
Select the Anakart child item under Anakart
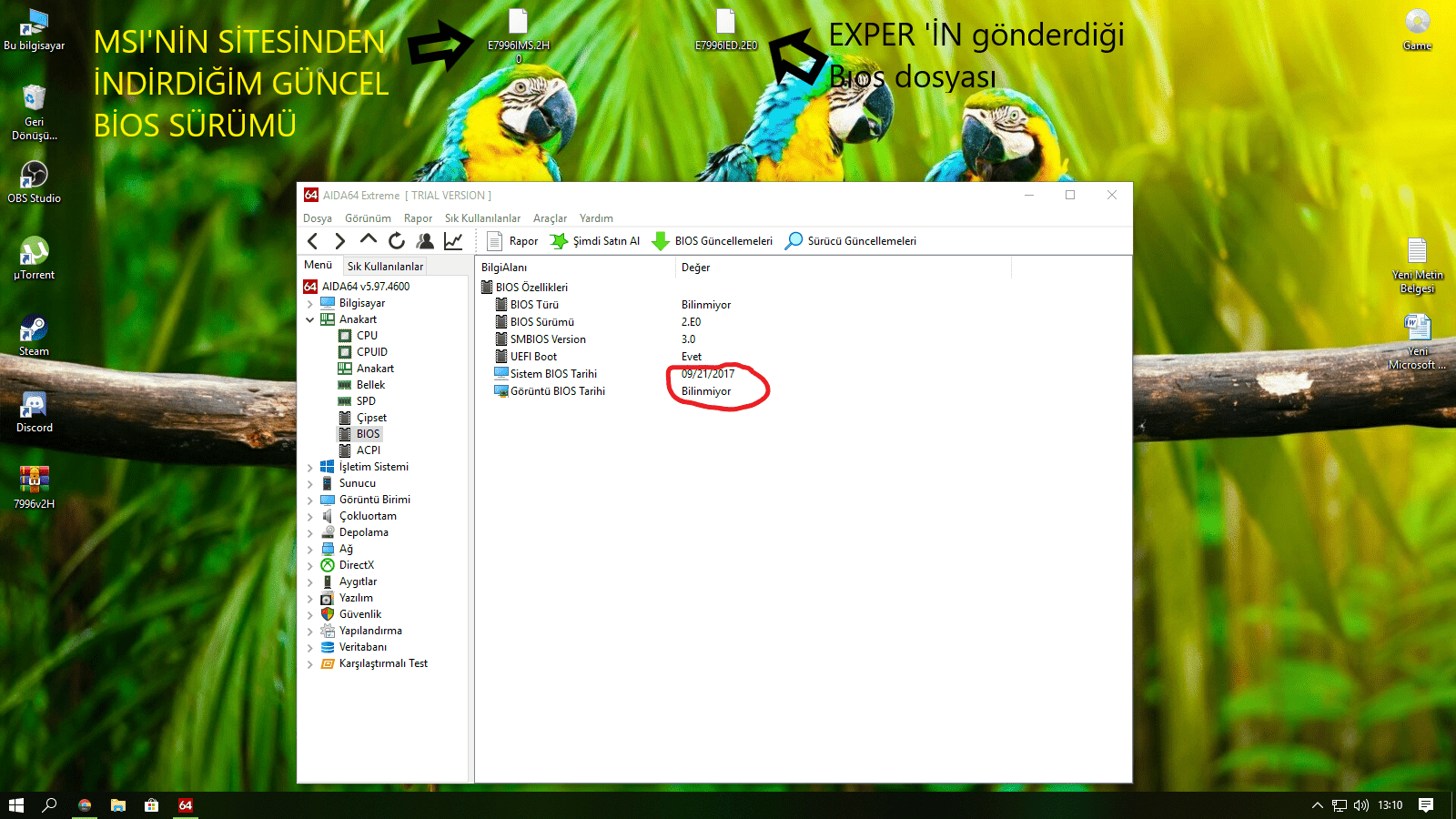pos(366,369)
